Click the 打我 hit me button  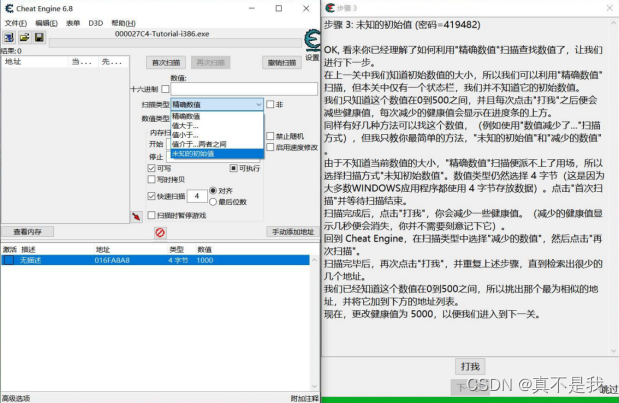470,366
